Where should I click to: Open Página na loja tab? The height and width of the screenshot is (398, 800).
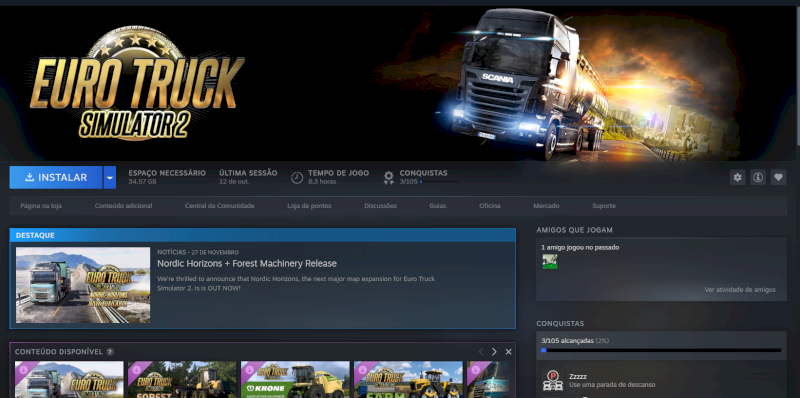[x=41, y=206]
